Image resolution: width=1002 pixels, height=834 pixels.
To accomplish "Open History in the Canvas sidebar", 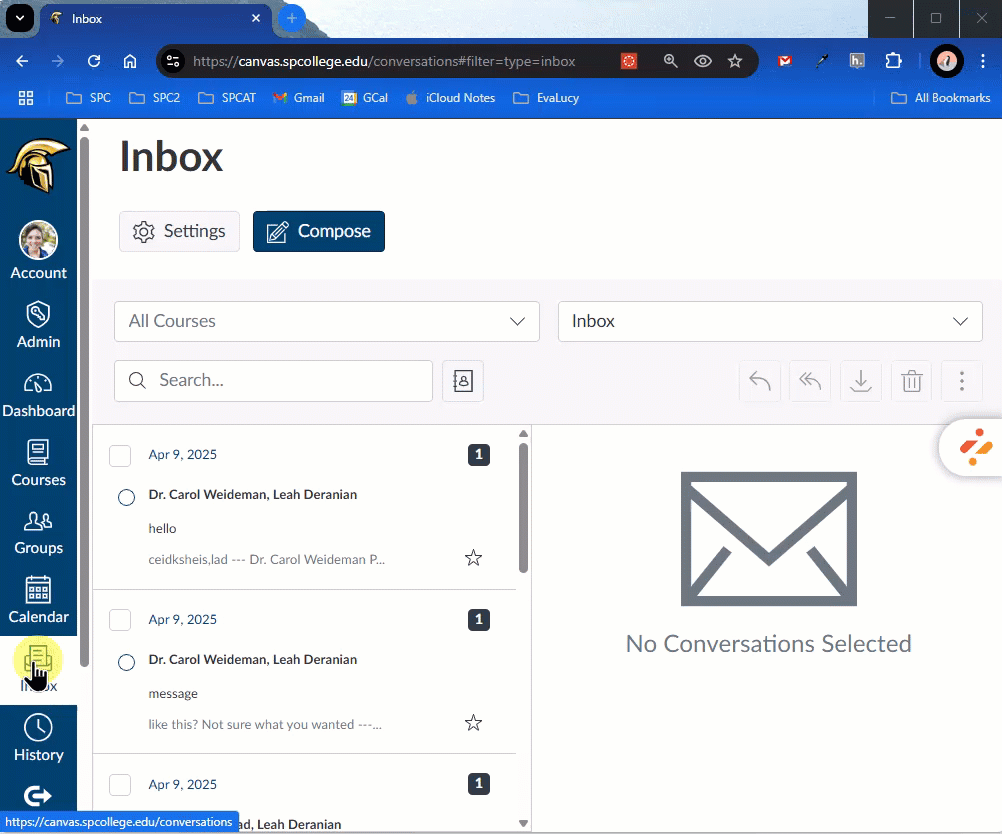I will [38, 738].
